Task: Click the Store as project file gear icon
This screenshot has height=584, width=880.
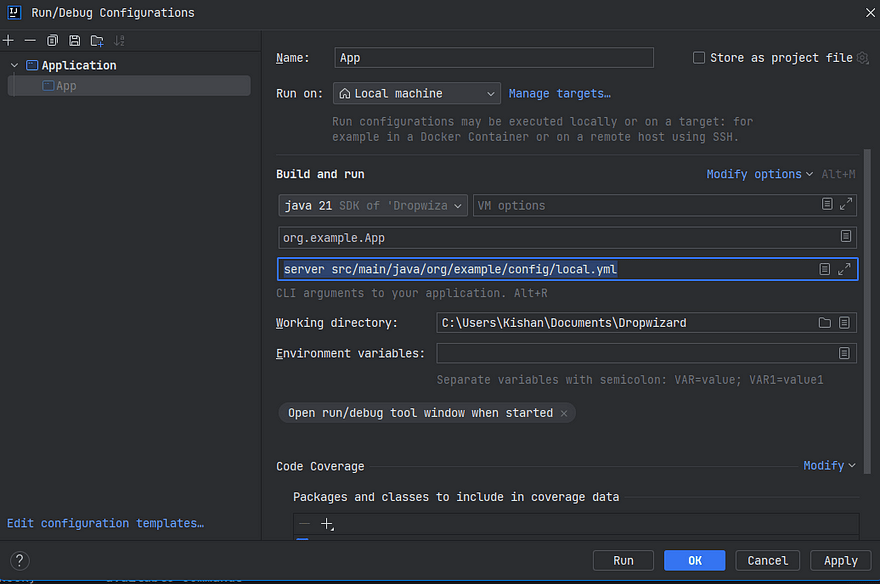Action: tap(862, 58)
